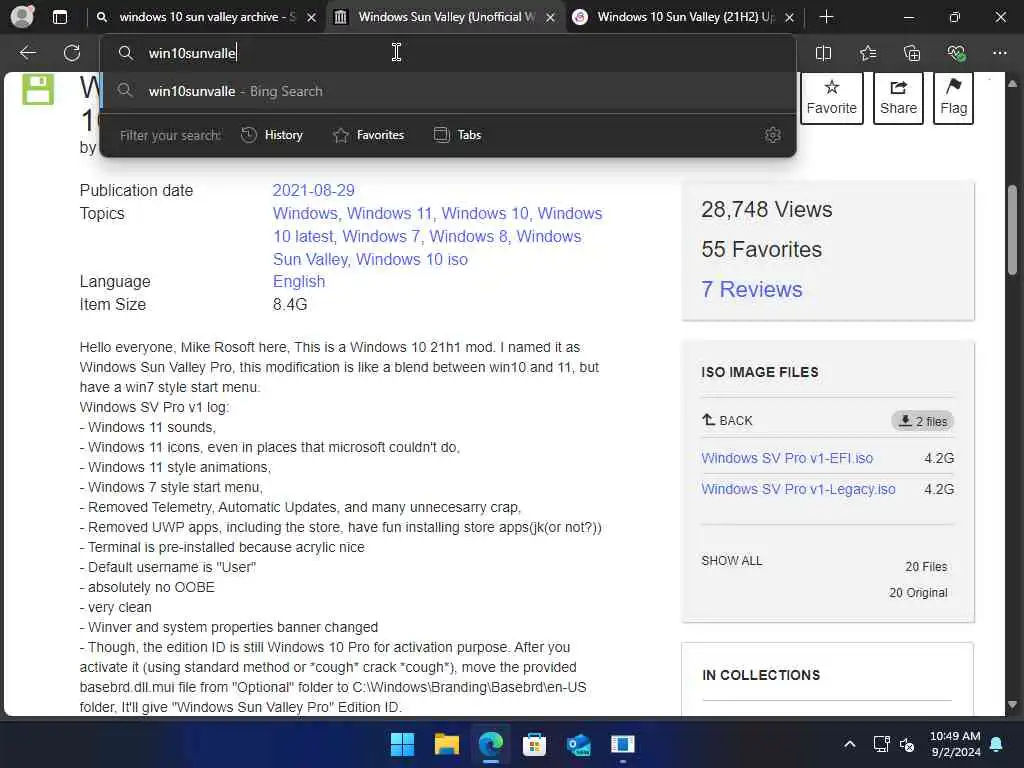Filter search by Favorites
This screenshot has width=1024, height=768.
point(369,135)
